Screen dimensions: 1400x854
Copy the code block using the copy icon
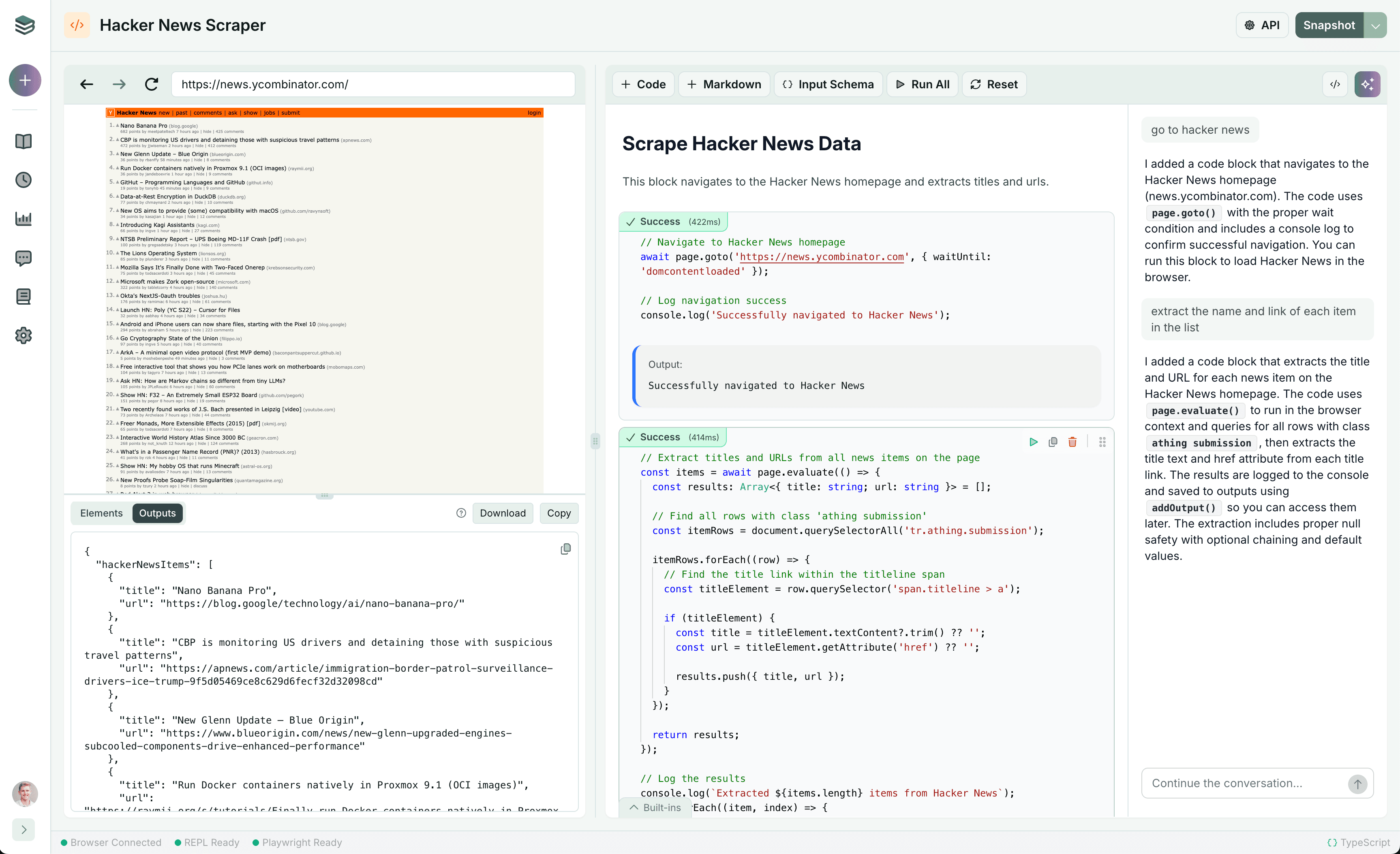click(1053, 442)
